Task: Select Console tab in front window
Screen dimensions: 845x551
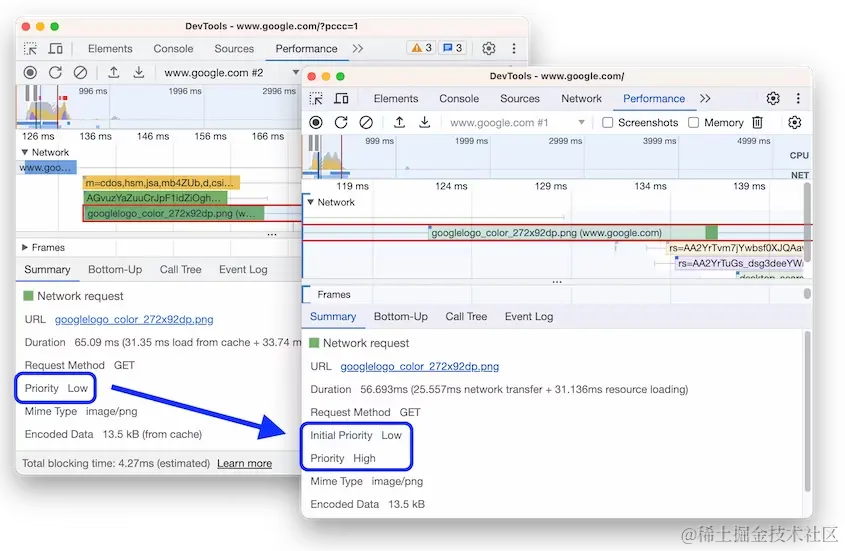Action: 459,99
